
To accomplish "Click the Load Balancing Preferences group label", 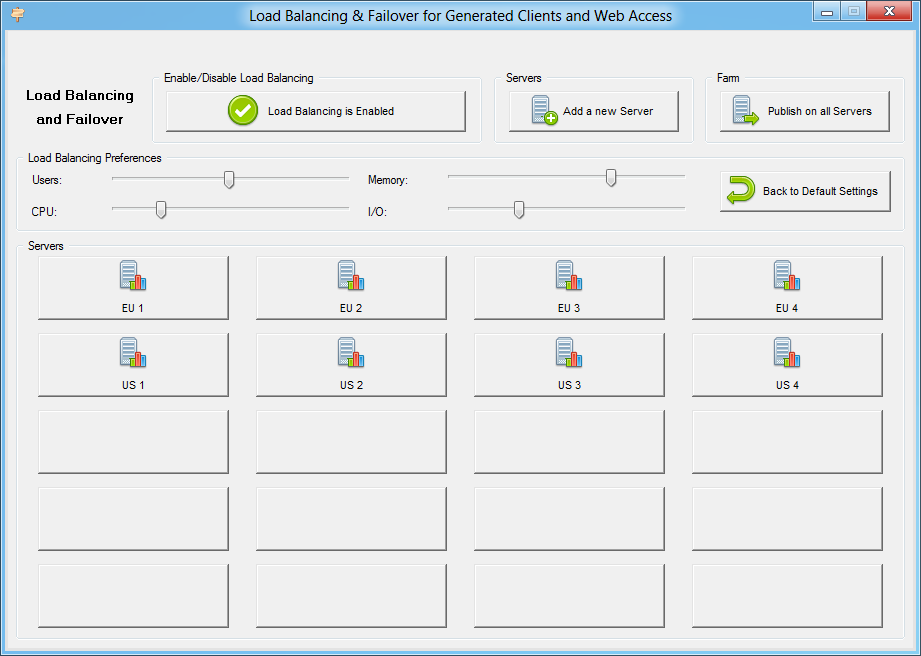I will pos(94,158).
